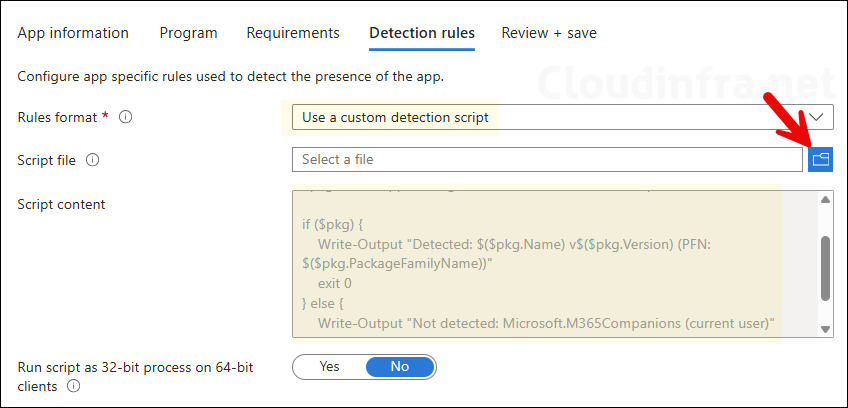Select the Detection rules tab
Image resolution: width=848 pixels, height=408 pixels.
click(422, 33)
